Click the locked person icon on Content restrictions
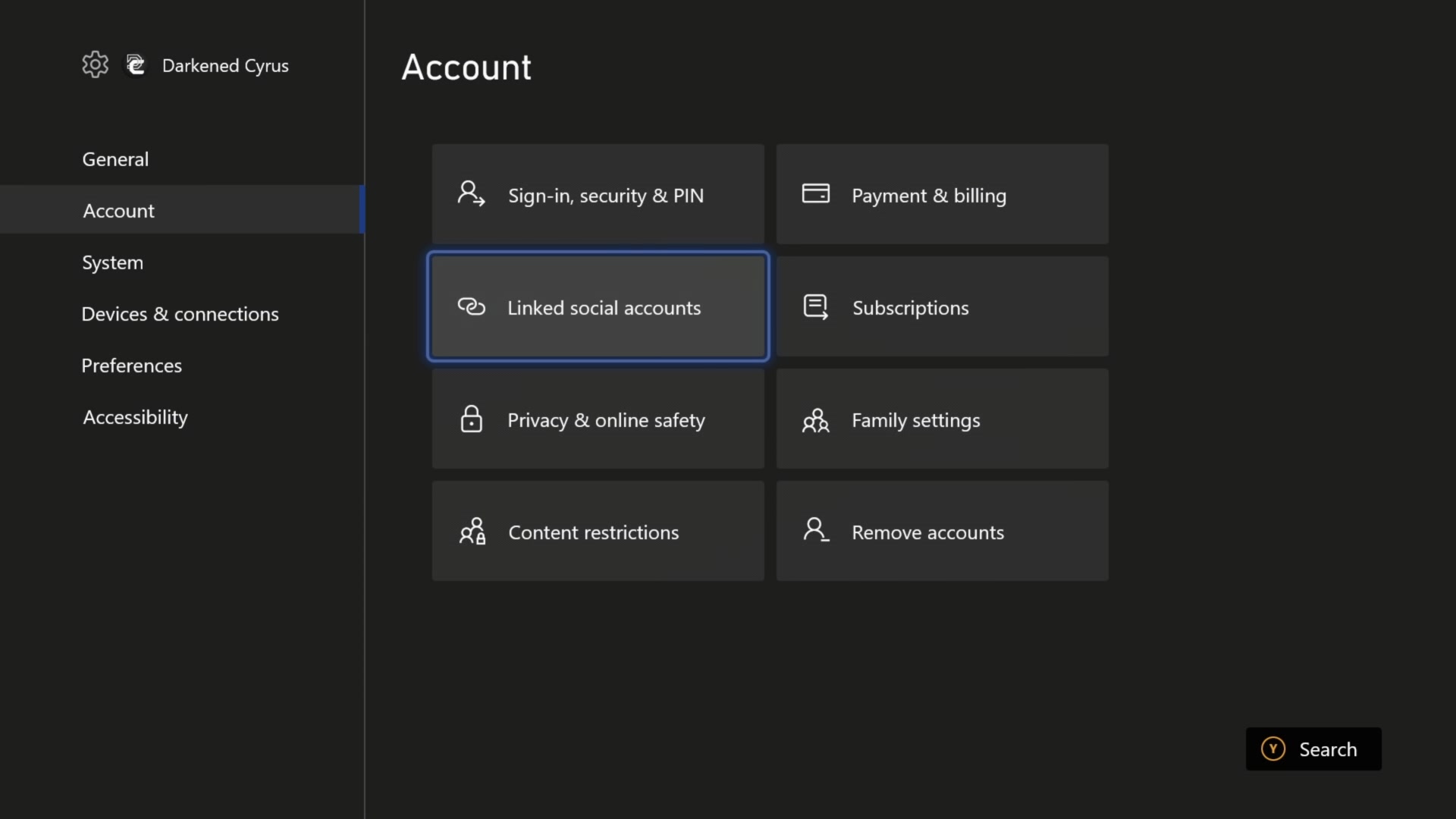Viewport: 1456px width, 819px height. click(x=472, y=532)
